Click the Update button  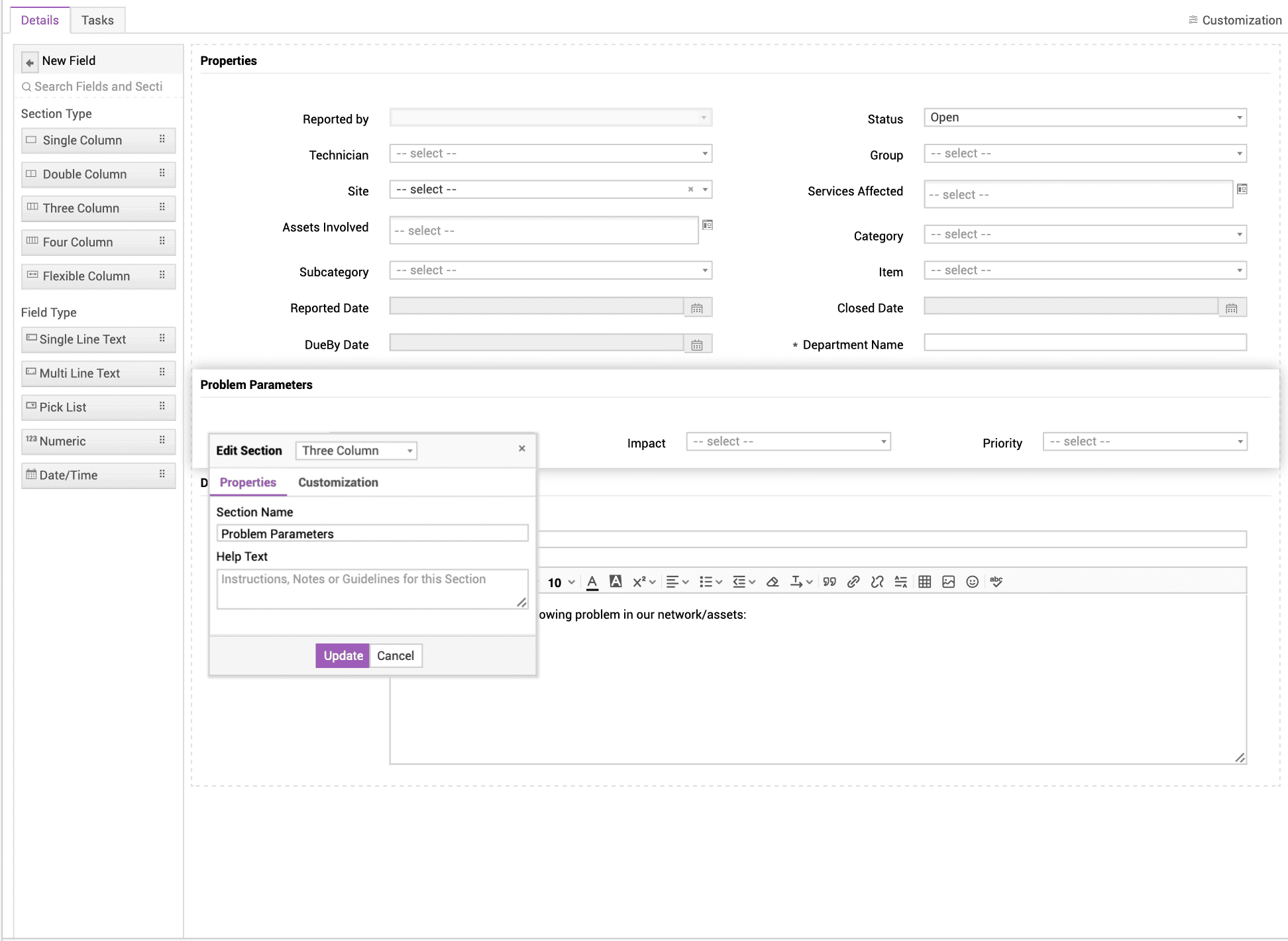[x=343, y=655]
